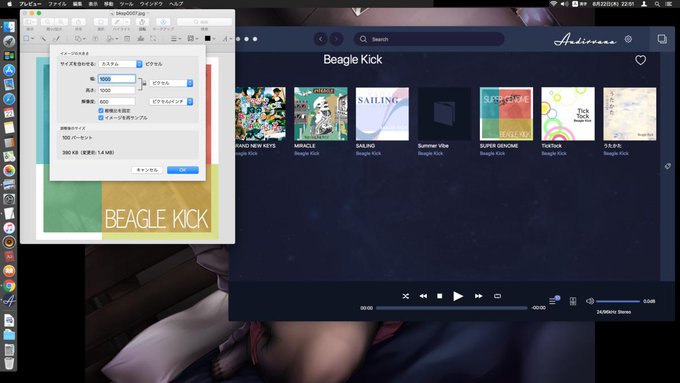This screenshot has height=383, width=680.
Task: Open the tag editor icon on the right edge
Action: pos(668,166)
